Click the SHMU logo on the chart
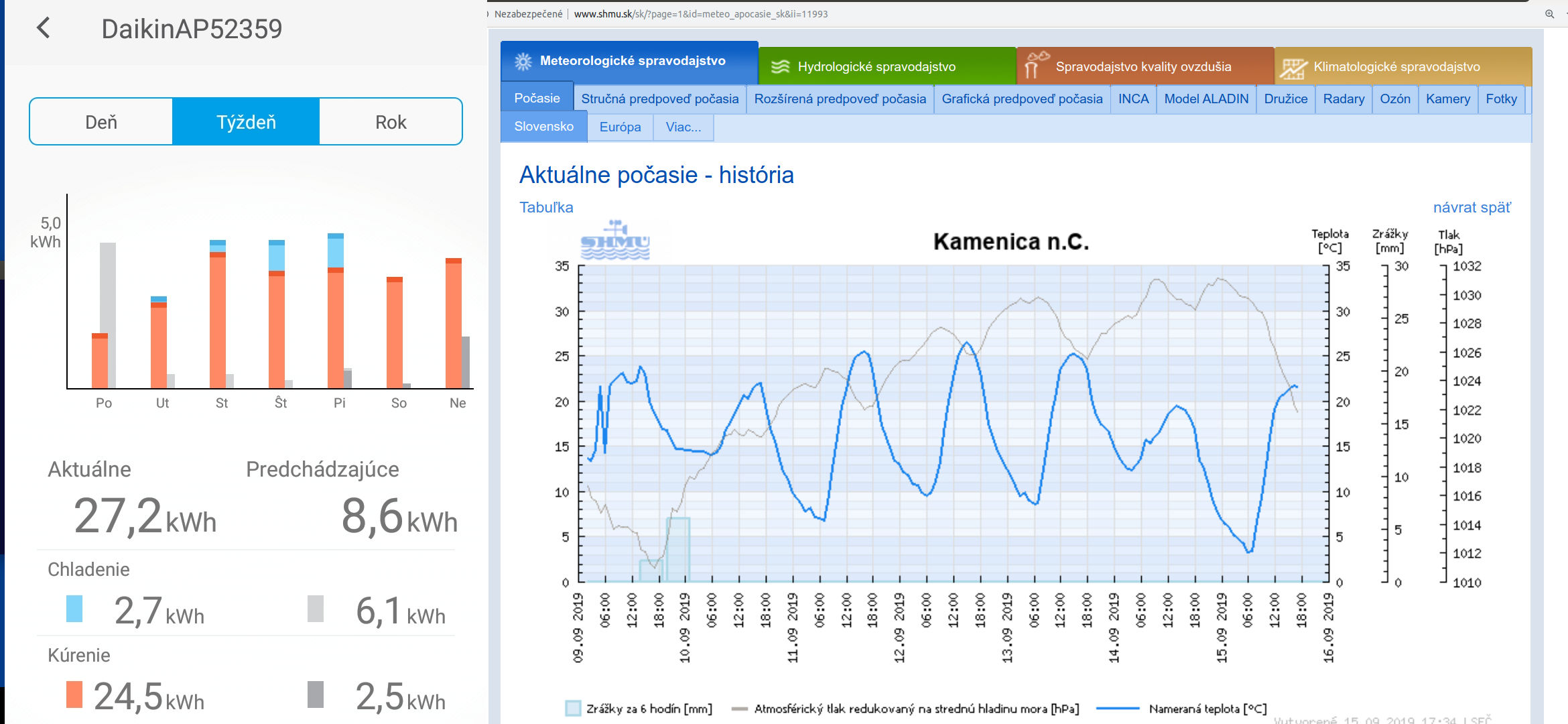Screen dimensions: 1568x724 tap(615, 241)
